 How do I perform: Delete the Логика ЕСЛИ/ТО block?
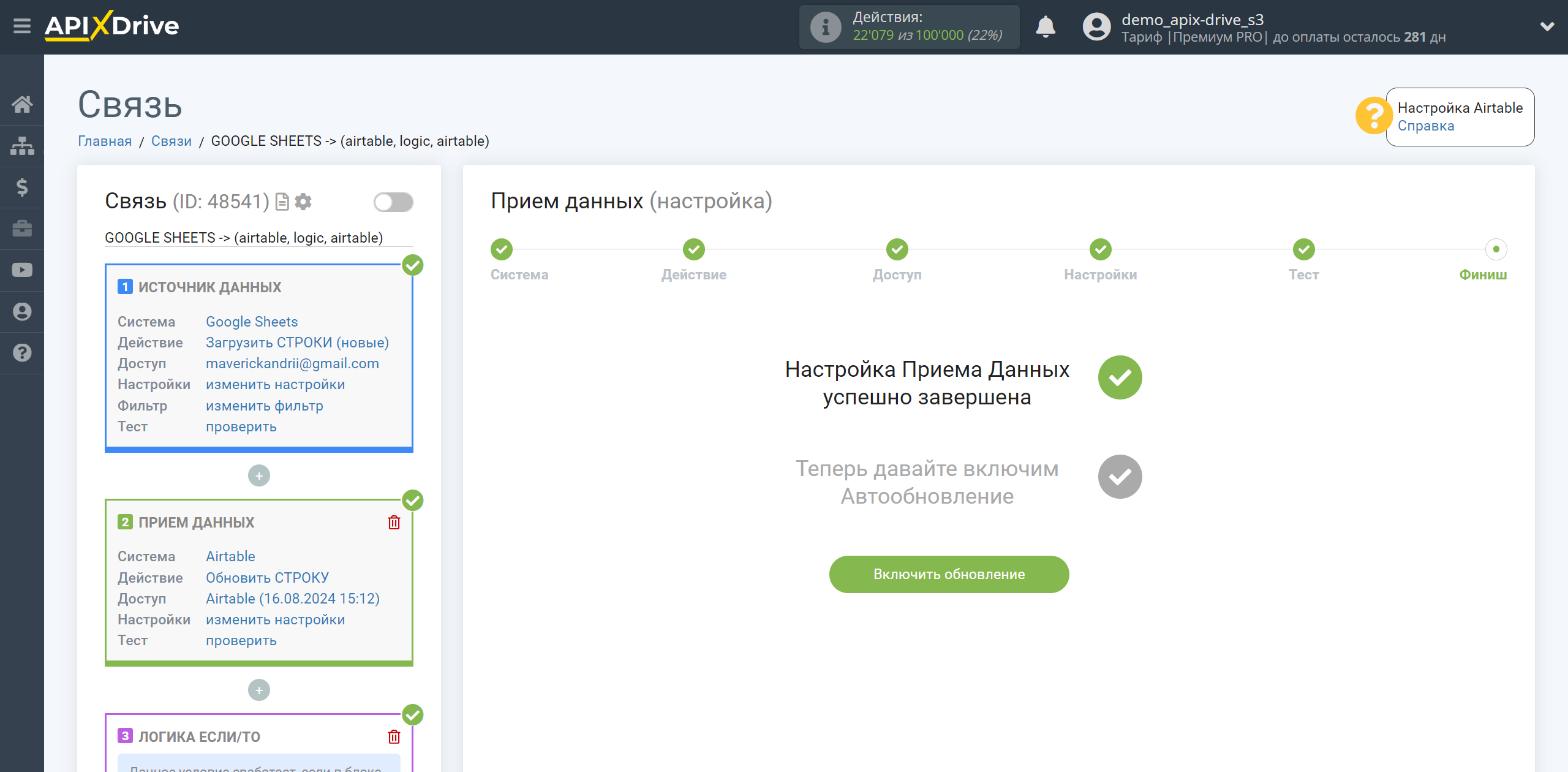[x=394, y=736]
